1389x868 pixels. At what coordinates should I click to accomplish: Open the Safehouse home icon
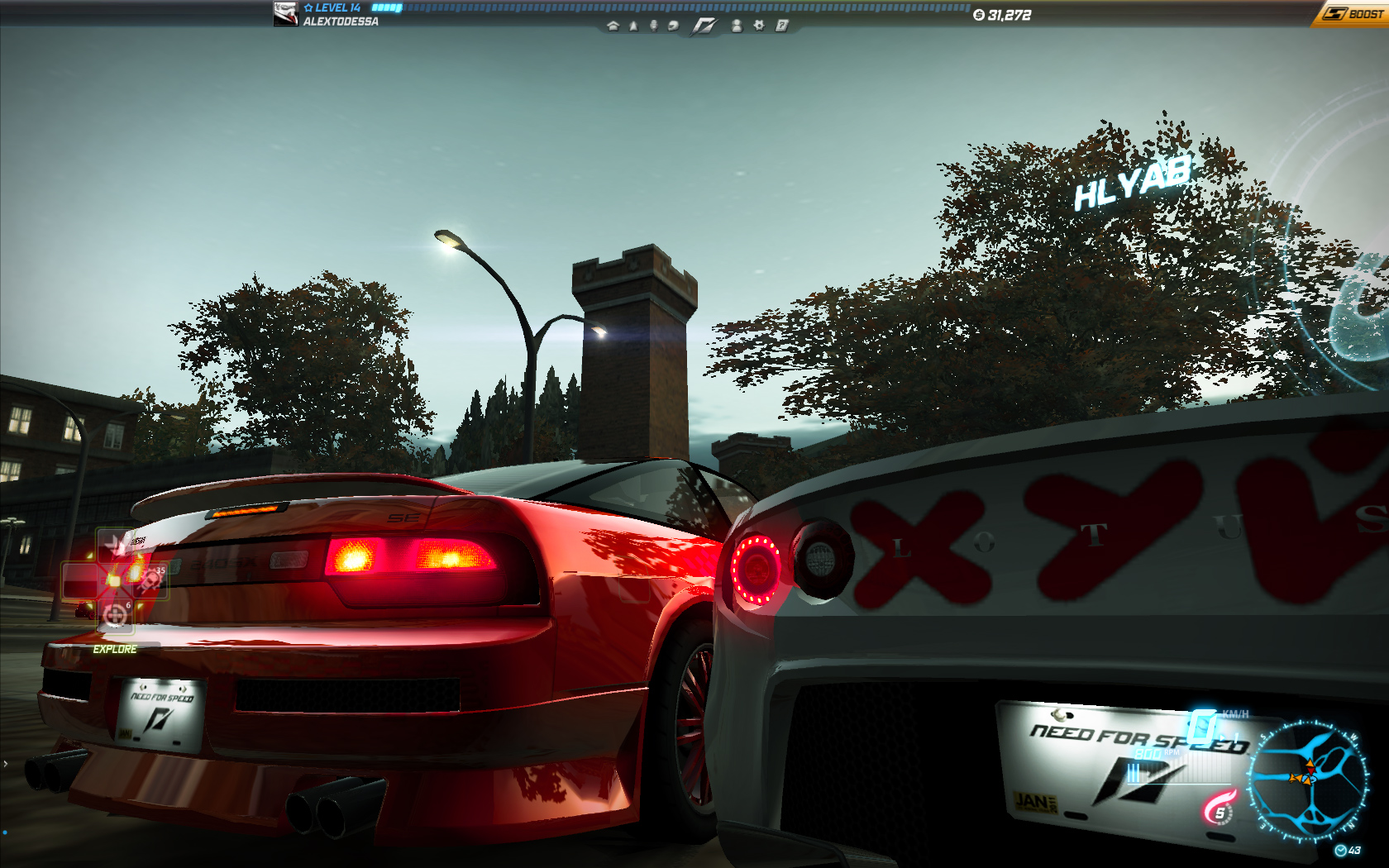coord(613,26)
